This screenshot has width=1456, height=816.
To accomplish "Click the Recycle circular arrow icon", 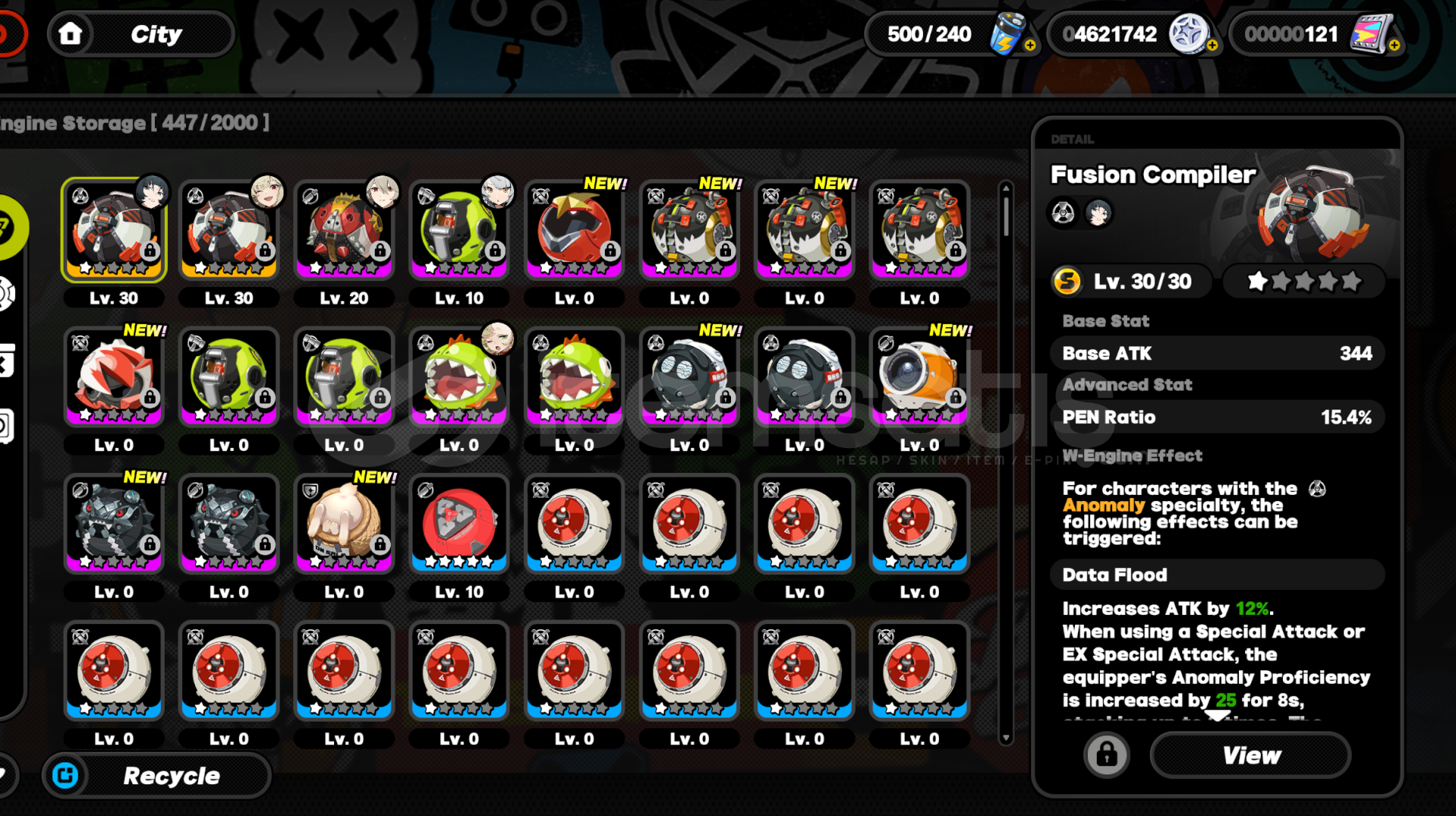I will [66, 775].
